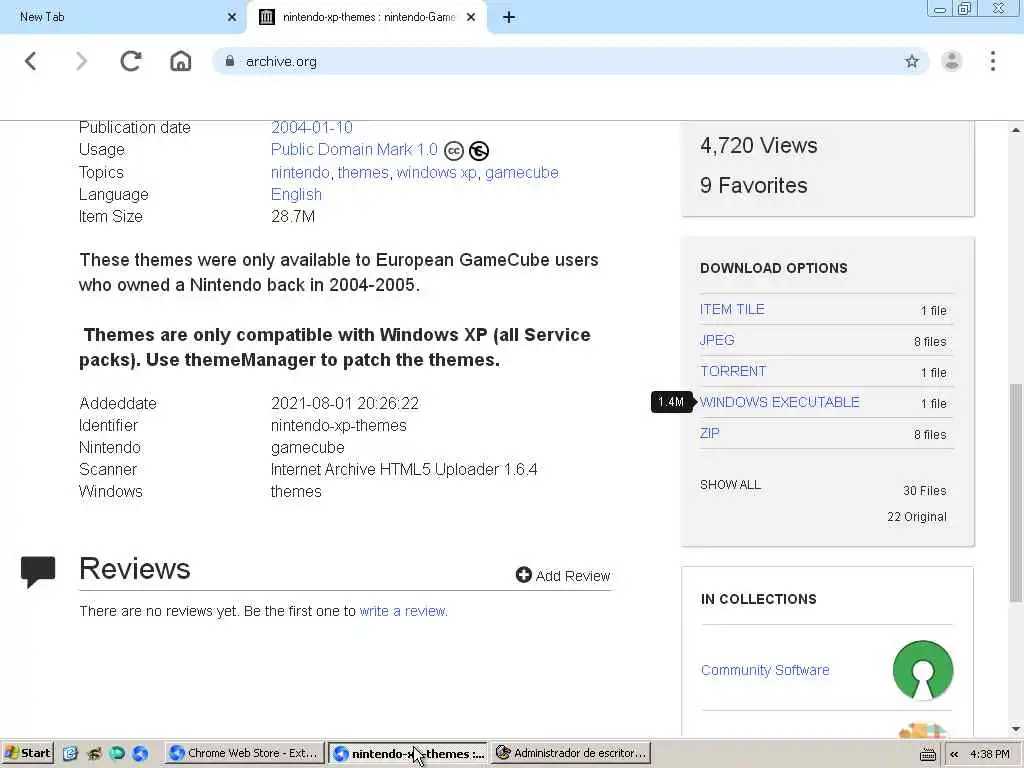Open the on-screen keyboard tray icon

927,755
